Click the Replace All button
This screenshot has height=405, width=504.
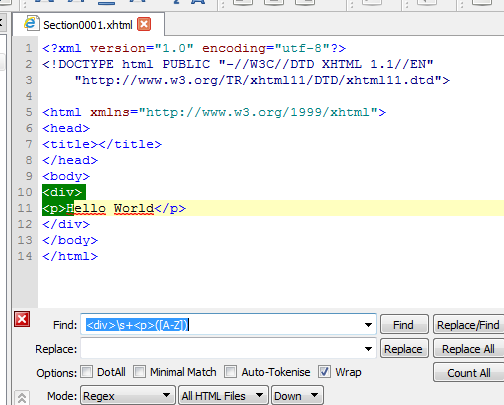coord(468,349)
